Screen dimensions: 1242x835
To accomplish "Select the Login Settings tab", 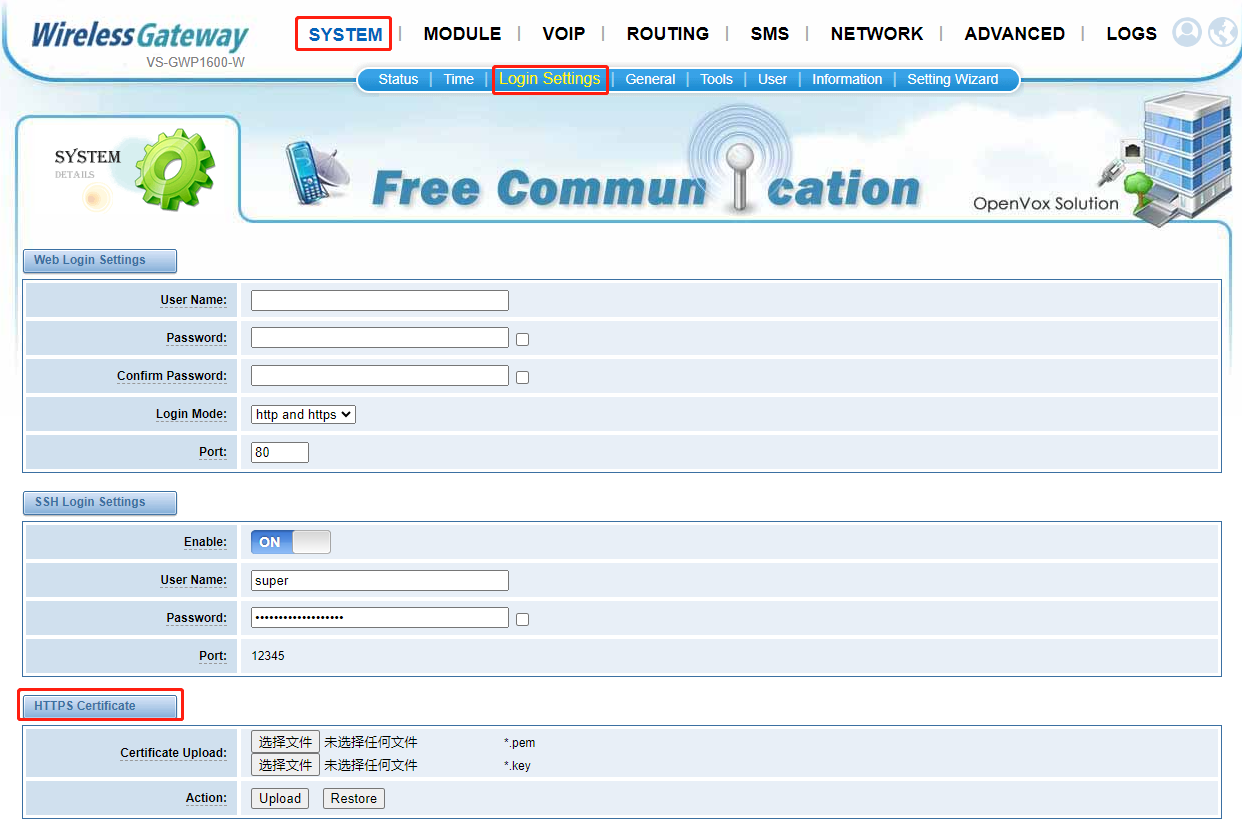I will (550, 78).
